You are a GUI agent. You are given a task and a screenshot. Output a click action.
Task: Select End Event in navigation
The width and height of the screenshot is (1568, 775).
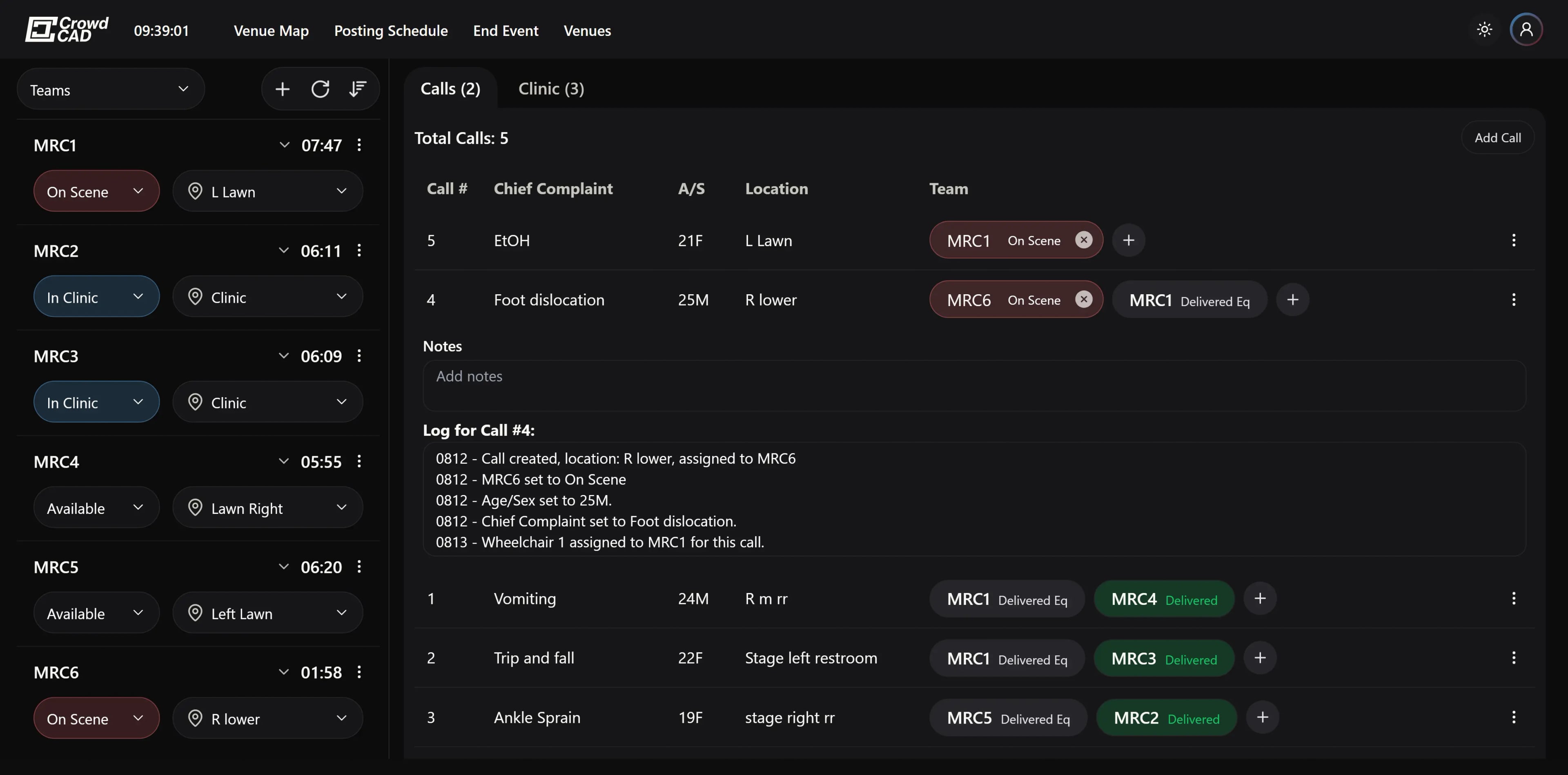tap(505, 31)
